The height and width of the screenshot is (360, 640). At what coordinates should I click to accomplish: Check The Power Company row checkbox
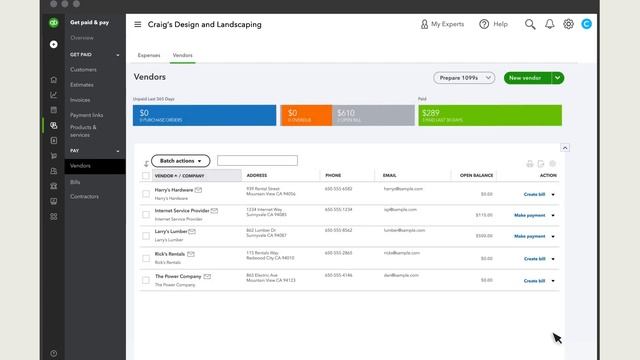(x=146, y=280)
